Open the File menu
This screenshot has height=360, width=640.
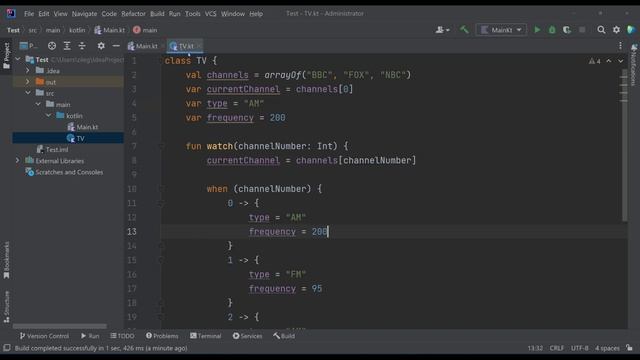(x=29, y=14)
